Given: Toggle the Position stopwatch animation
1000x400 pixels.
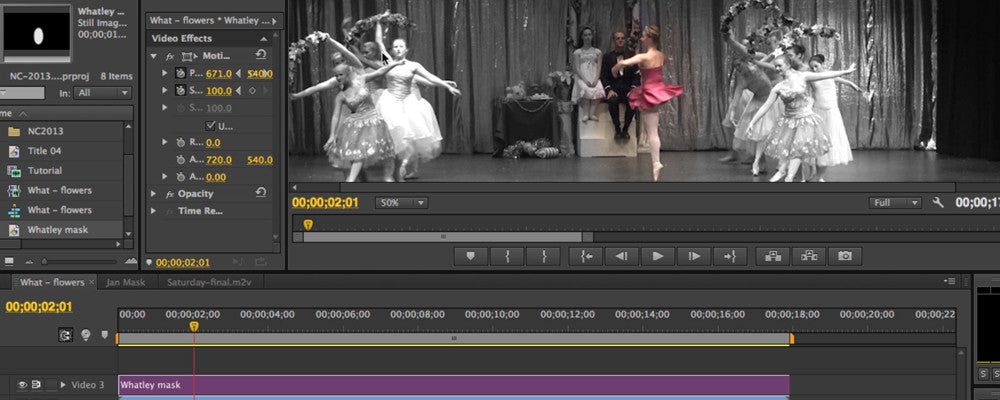Looking at the screenshot, I should [180, 74].
